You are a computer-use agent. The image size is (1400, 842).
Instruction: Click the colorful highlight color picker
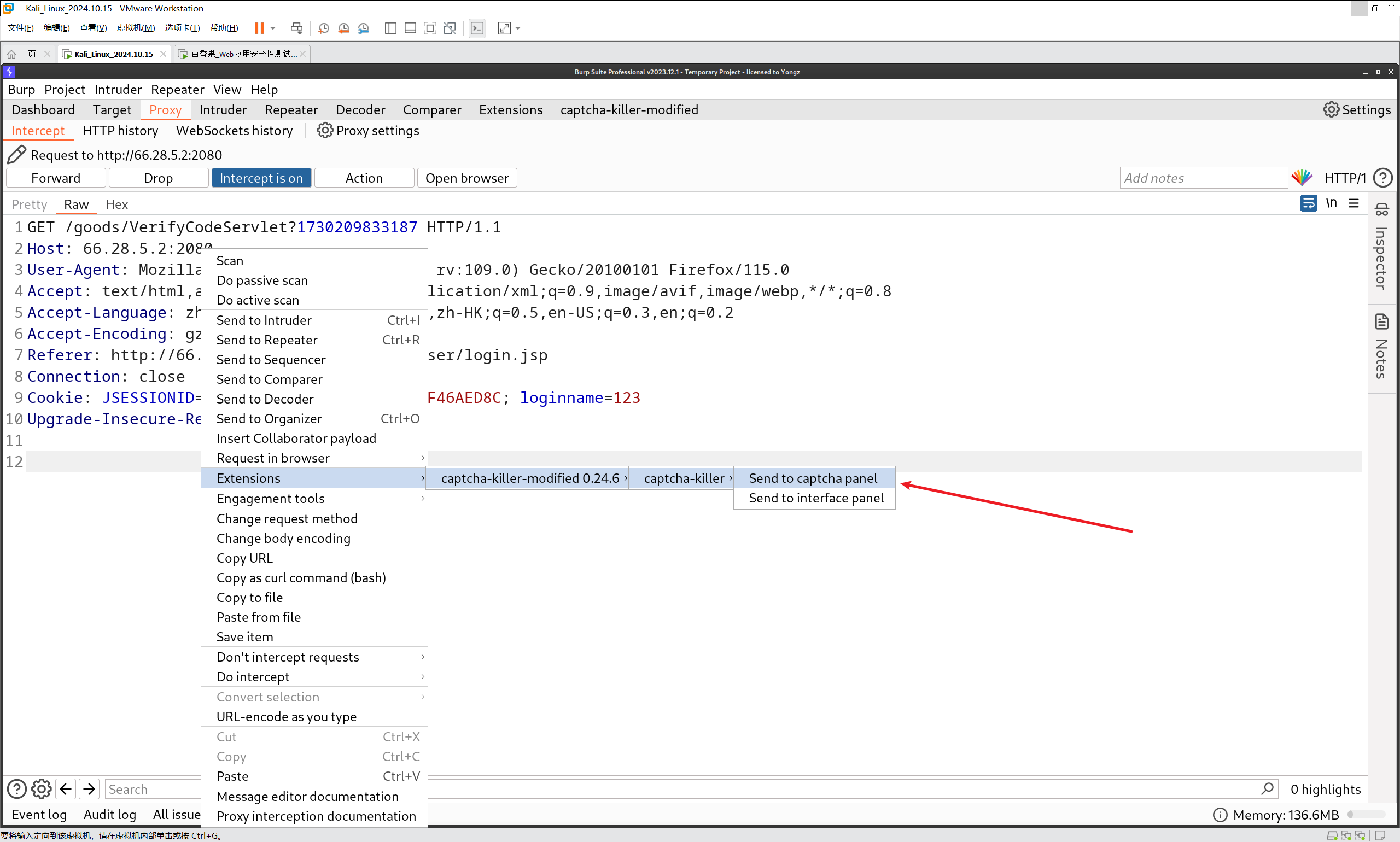1302,178
